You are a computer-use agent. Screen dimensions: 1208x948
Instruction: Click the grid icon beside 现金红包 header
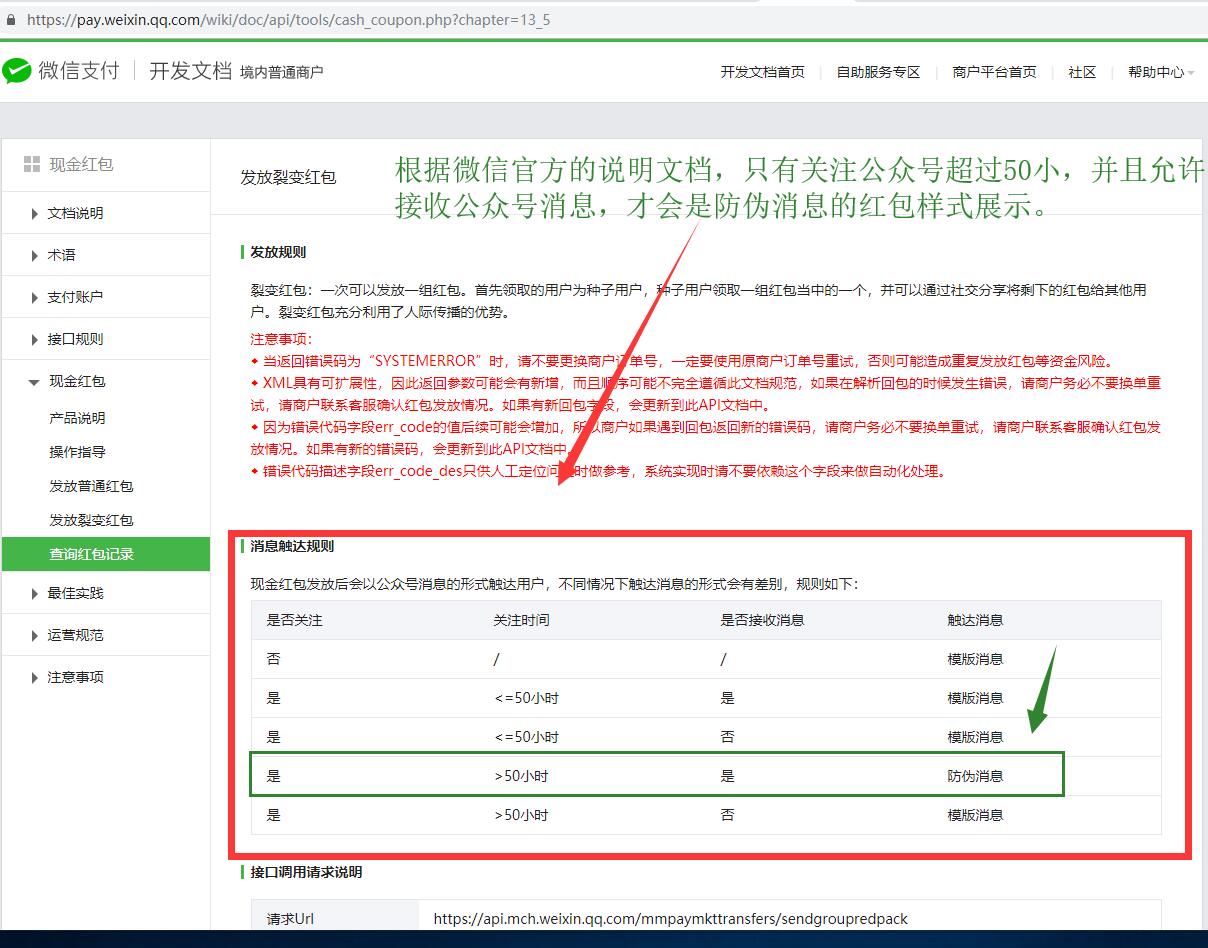31,164
